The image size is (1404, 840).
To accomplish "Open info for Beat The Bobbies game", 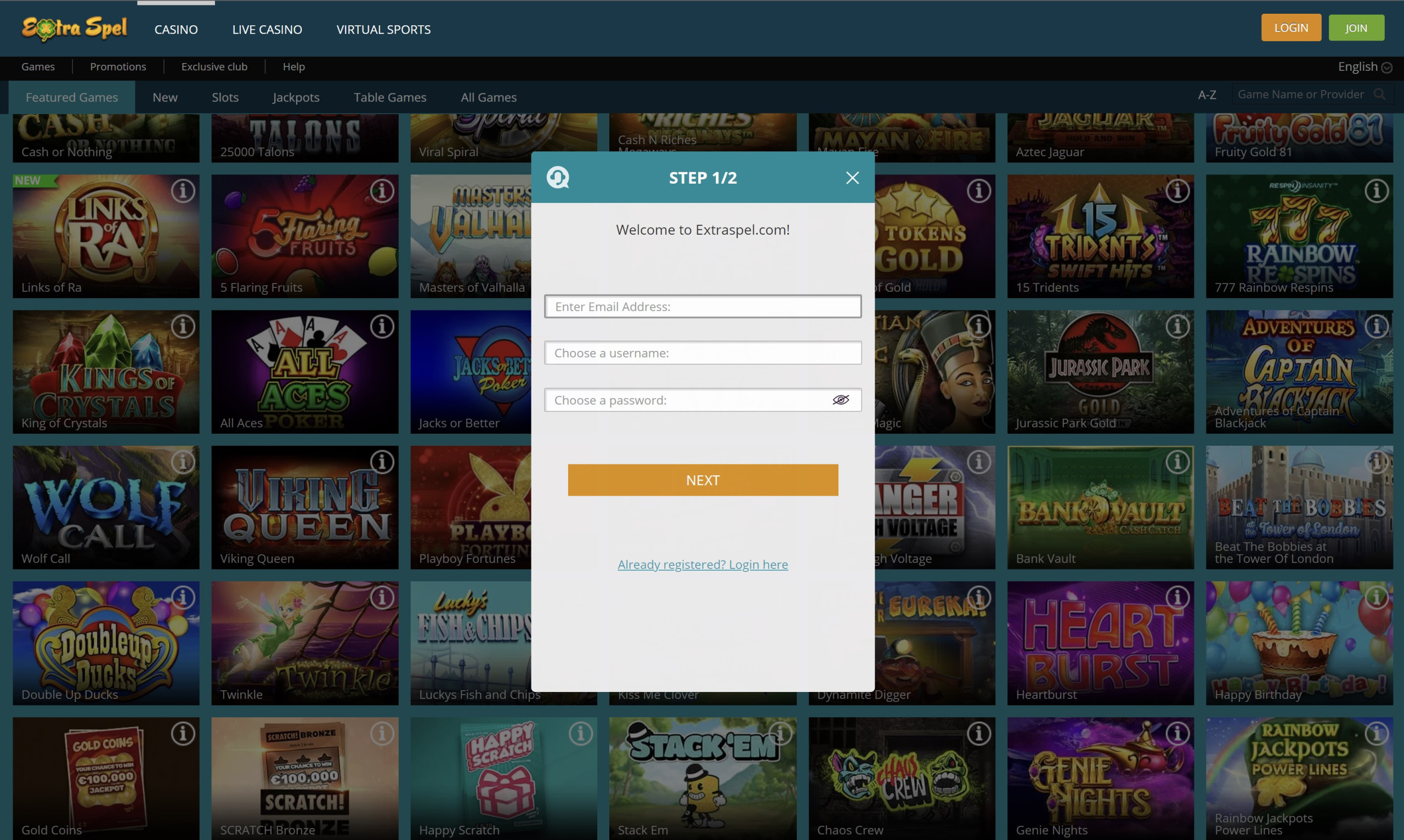I will (x=1377, y=462).
